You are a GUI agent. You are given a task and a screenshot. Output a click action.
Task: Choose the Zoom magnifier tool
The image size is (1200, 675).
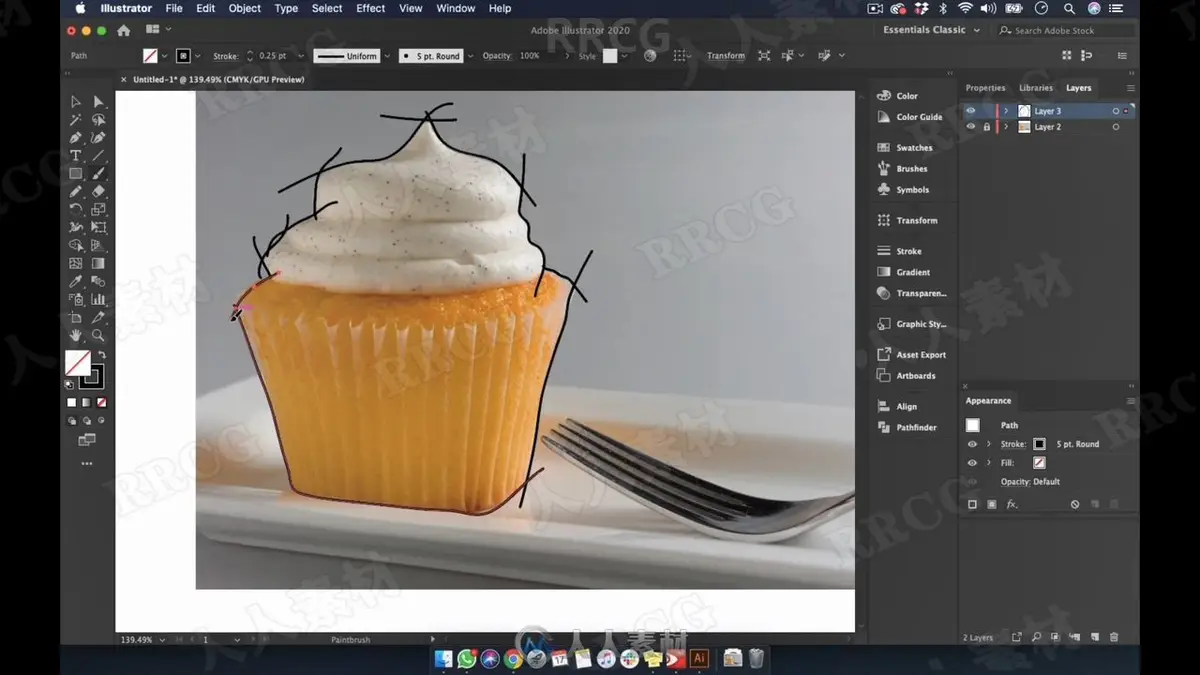click(x=98, y=335)
